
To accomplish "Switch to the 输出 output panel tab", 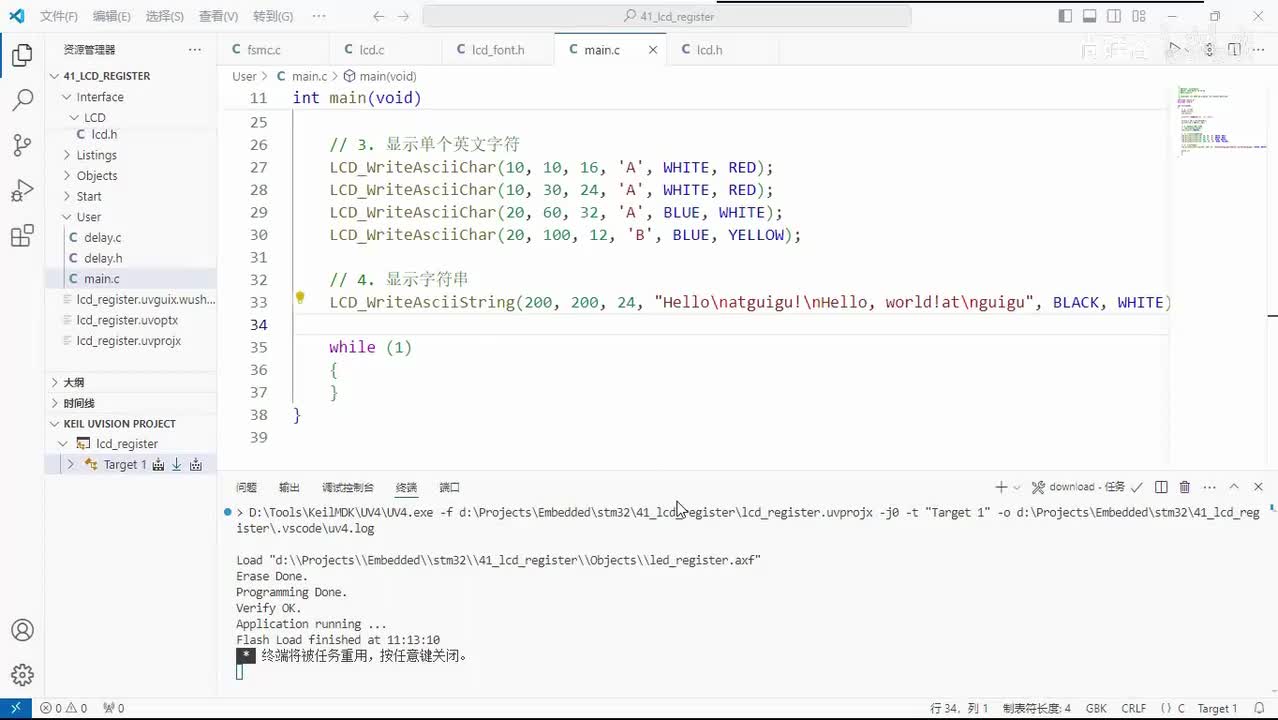I will [289, 487].
